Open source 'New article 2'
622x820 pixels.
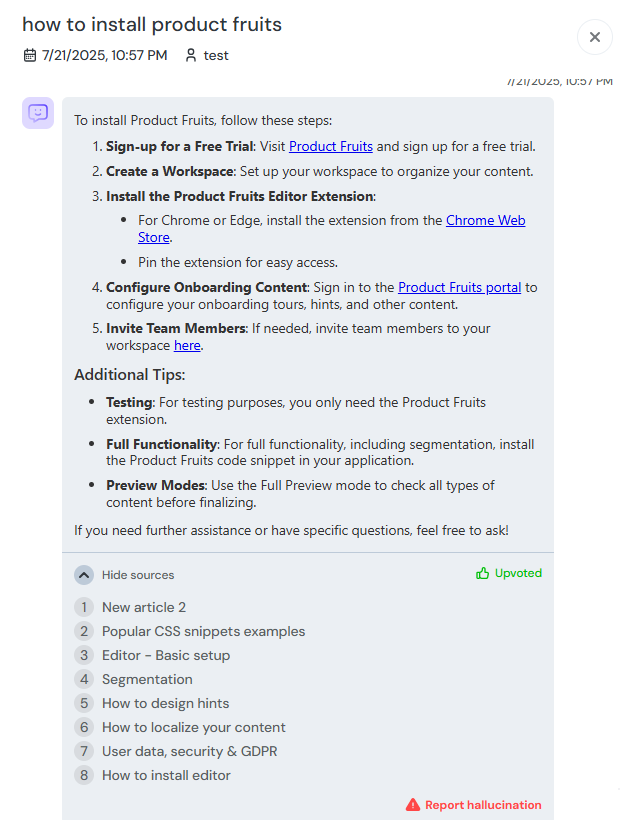point(144,607)
